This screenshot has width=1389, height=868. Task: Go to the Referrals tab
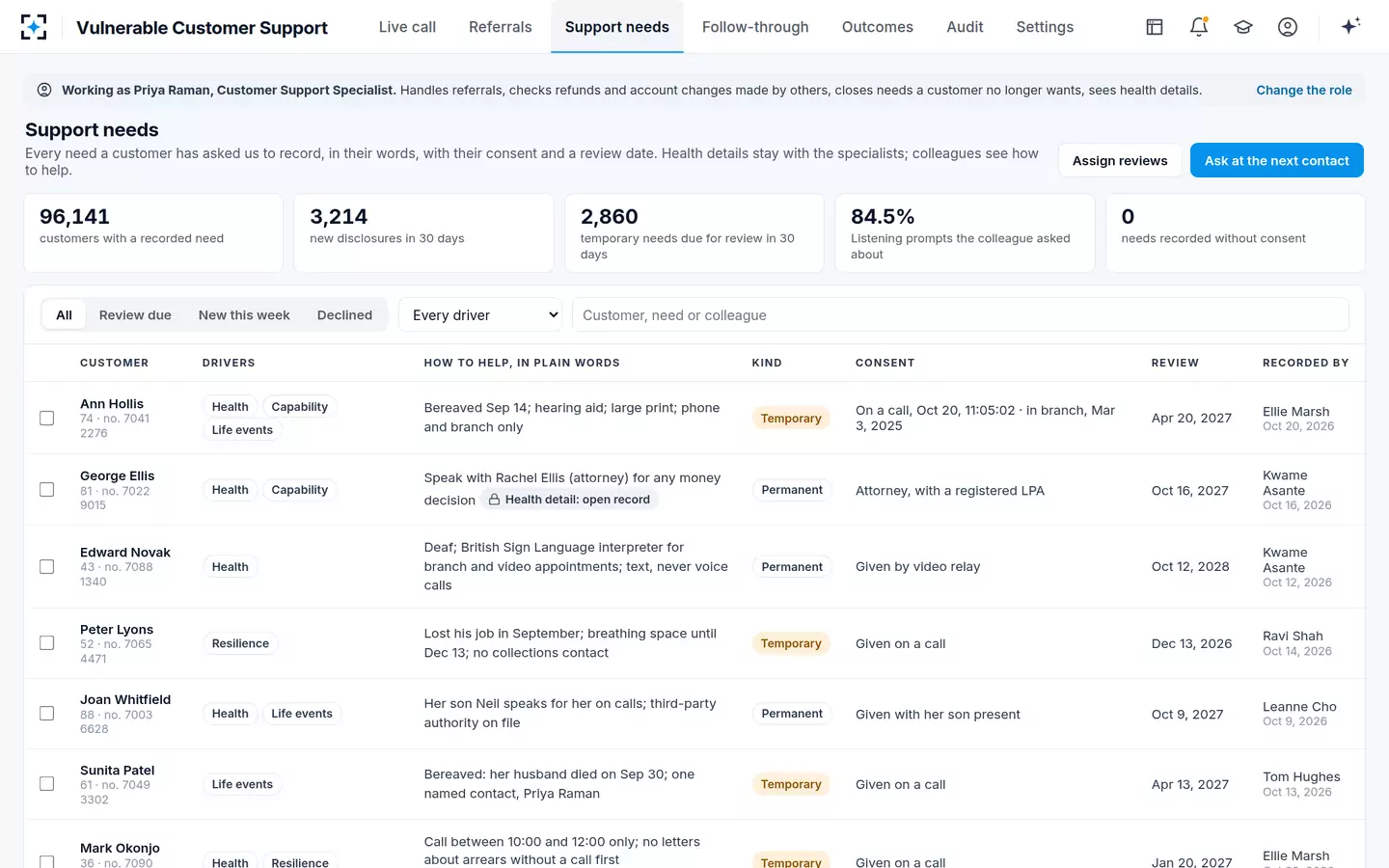coord(500,27)
